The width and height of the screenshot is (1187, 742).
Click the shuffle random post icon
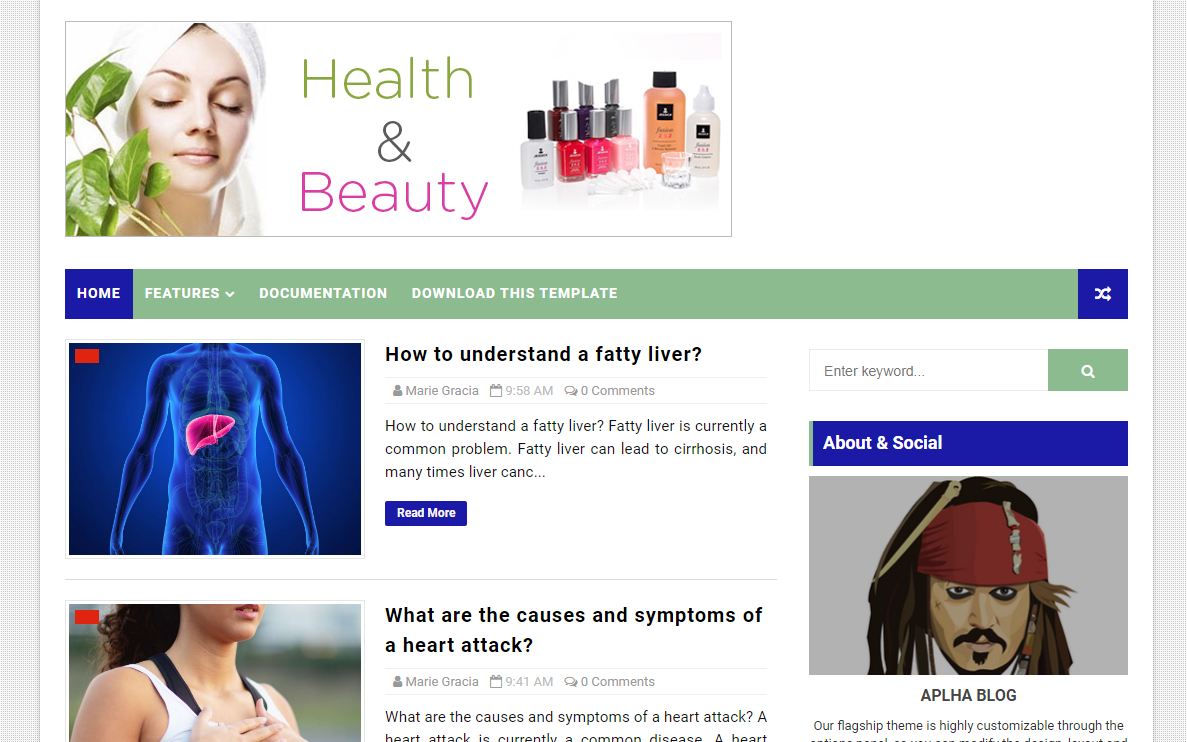1102,294
